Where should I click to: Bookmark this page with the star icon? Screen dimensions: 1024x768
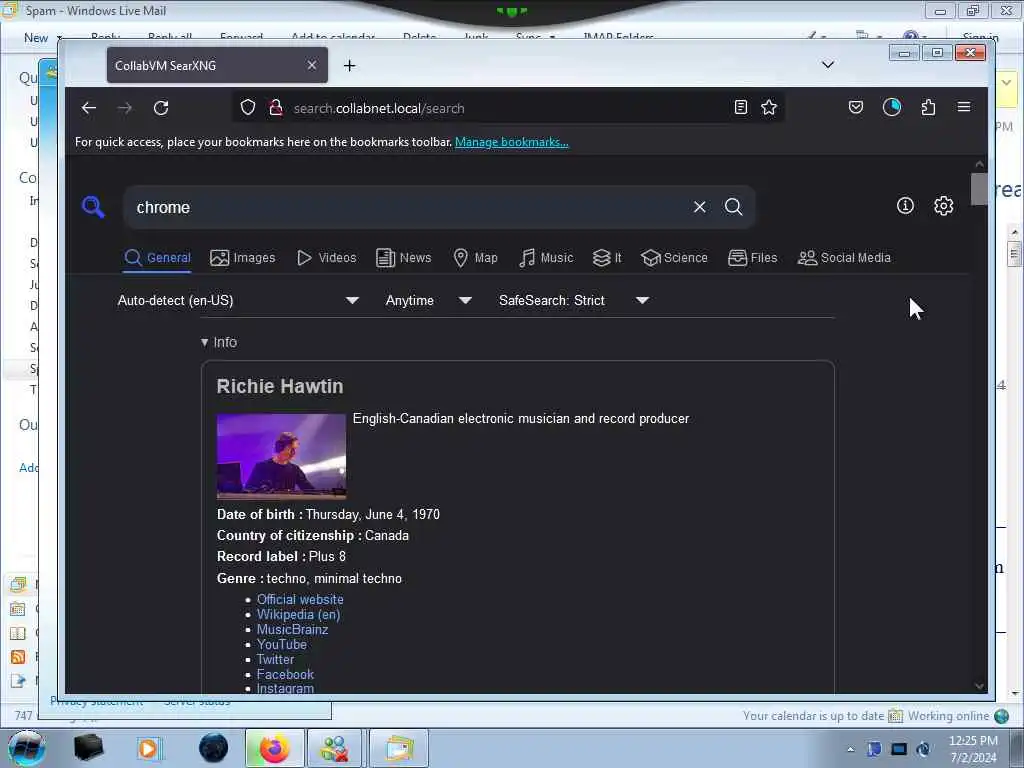[769, 107]
